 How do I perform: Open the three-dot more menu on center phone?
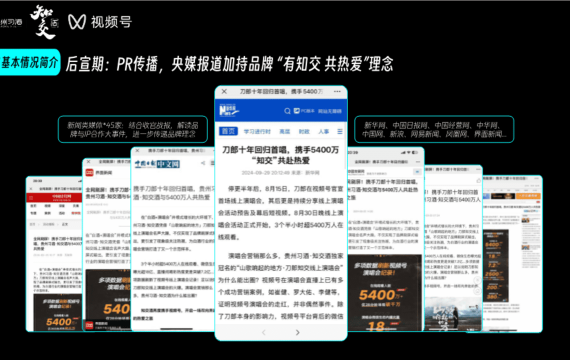[x=337, y=92]
